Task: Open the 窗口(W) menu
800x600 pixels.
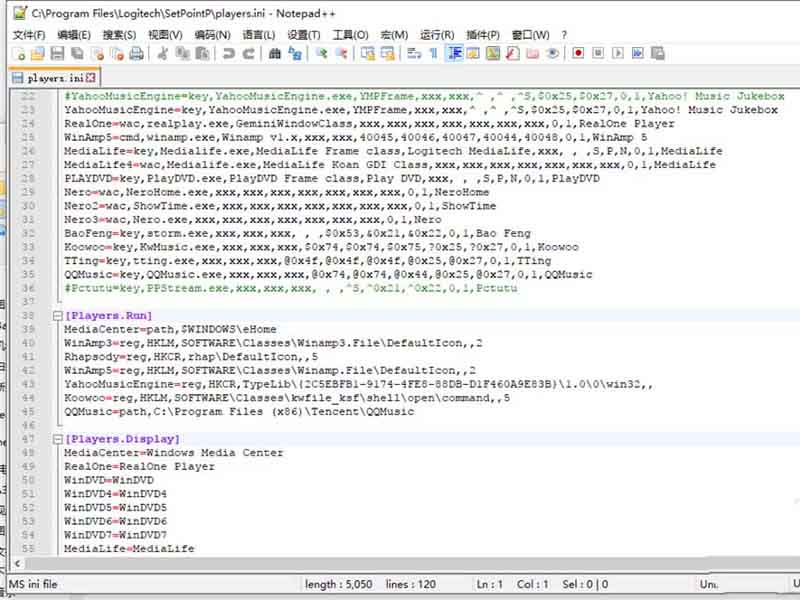Action: tap(531, 35)
